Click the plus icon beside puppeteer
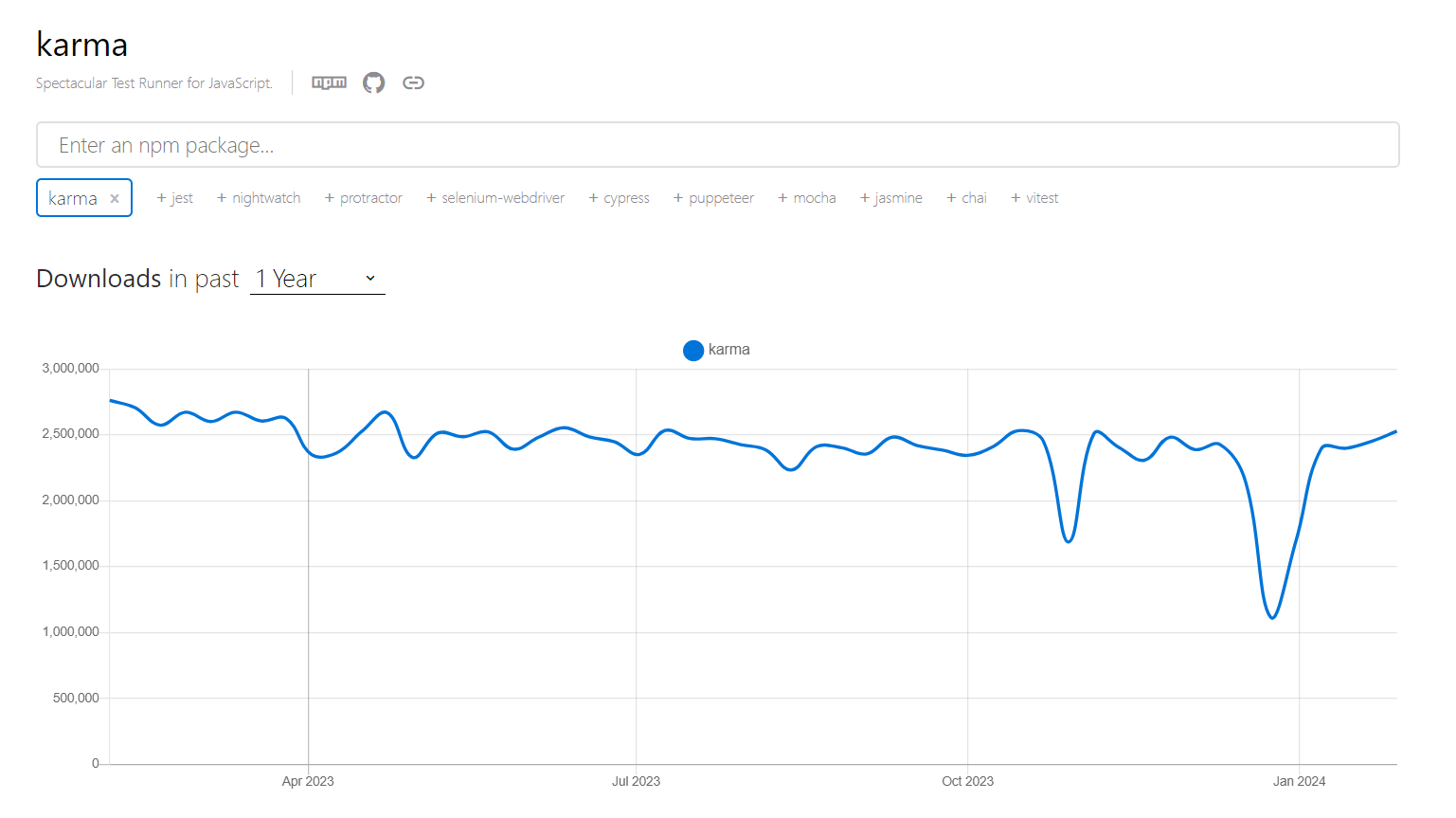 tap(675, 197)
